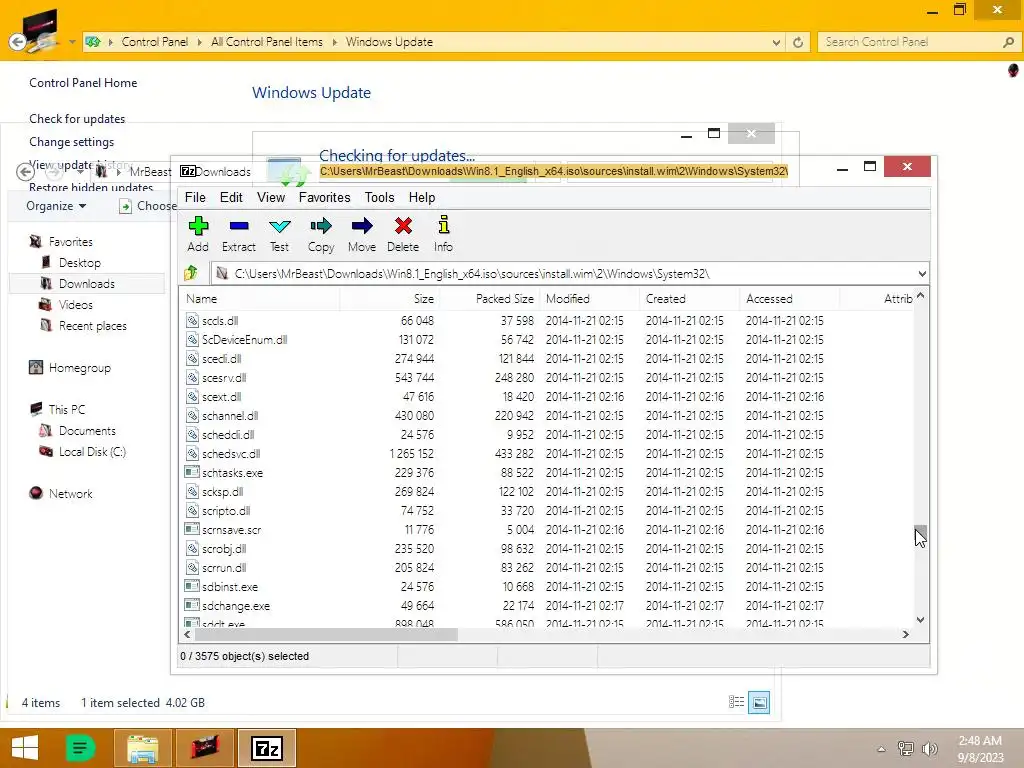
Task: Go up one folder level in 7-Zip
Action: pyautogui.click(x=191, y=273)
